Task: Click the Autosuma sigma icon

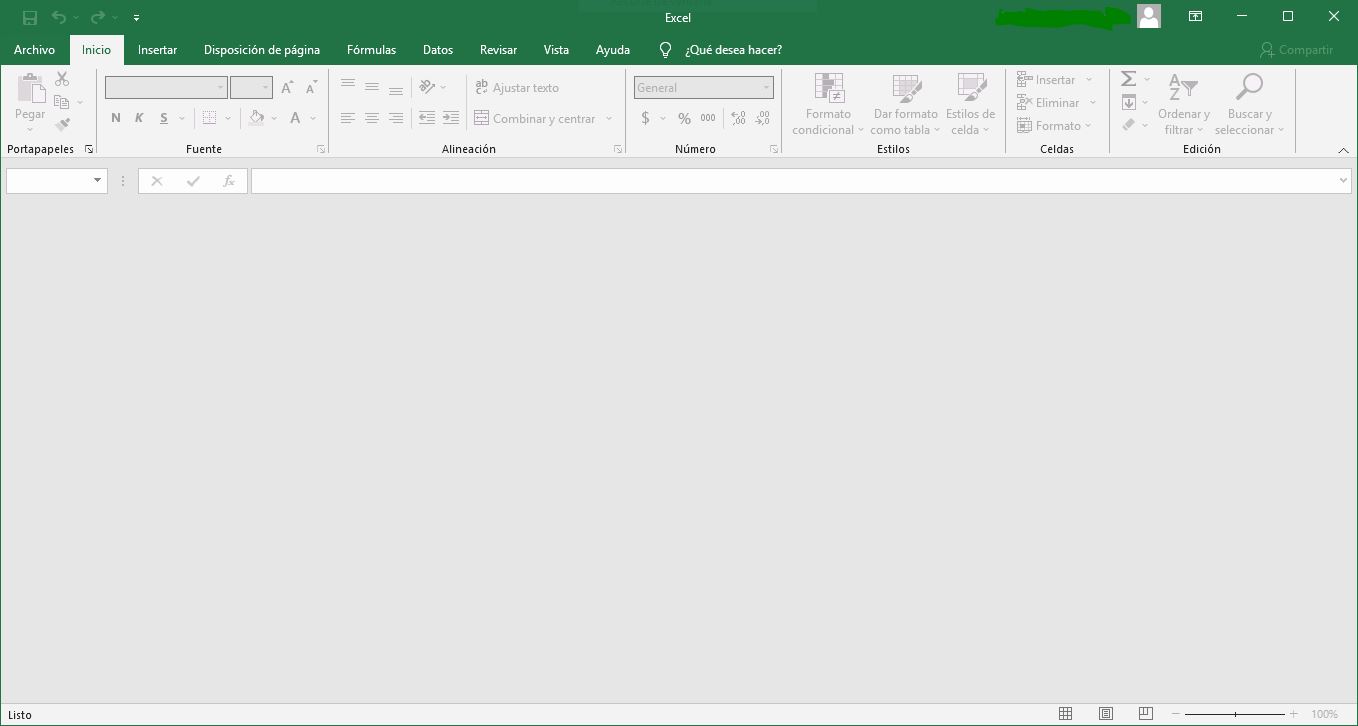Action: (x=1128, y=79)
